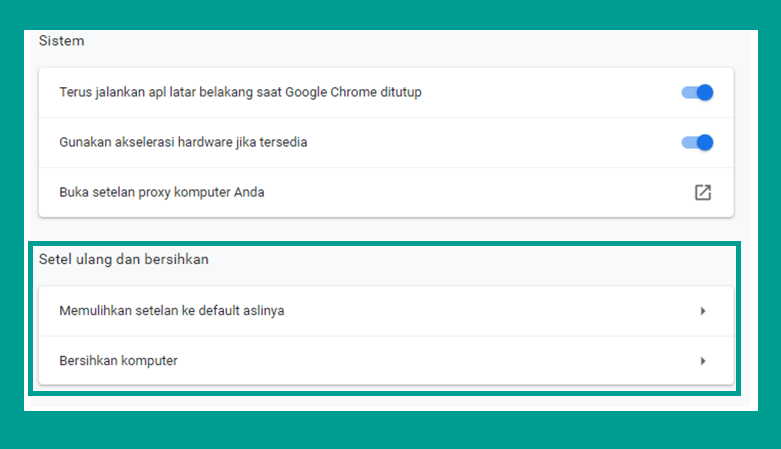781x449 pixels.
Task: Click blue knob of background apps switch
Action: pyautogui.click(x=705, y=92)
